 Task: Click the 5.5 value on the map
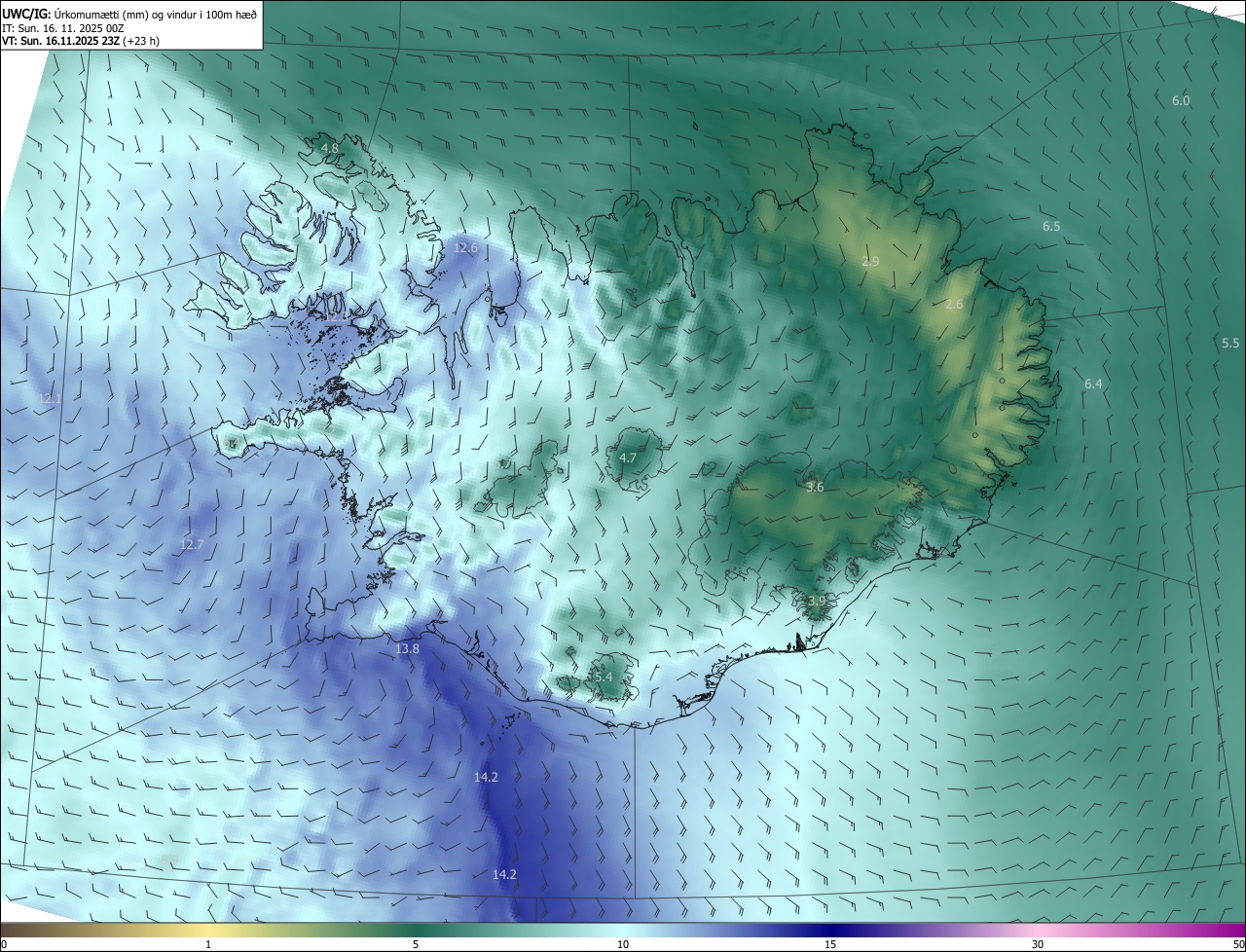tap(1230, 344)
